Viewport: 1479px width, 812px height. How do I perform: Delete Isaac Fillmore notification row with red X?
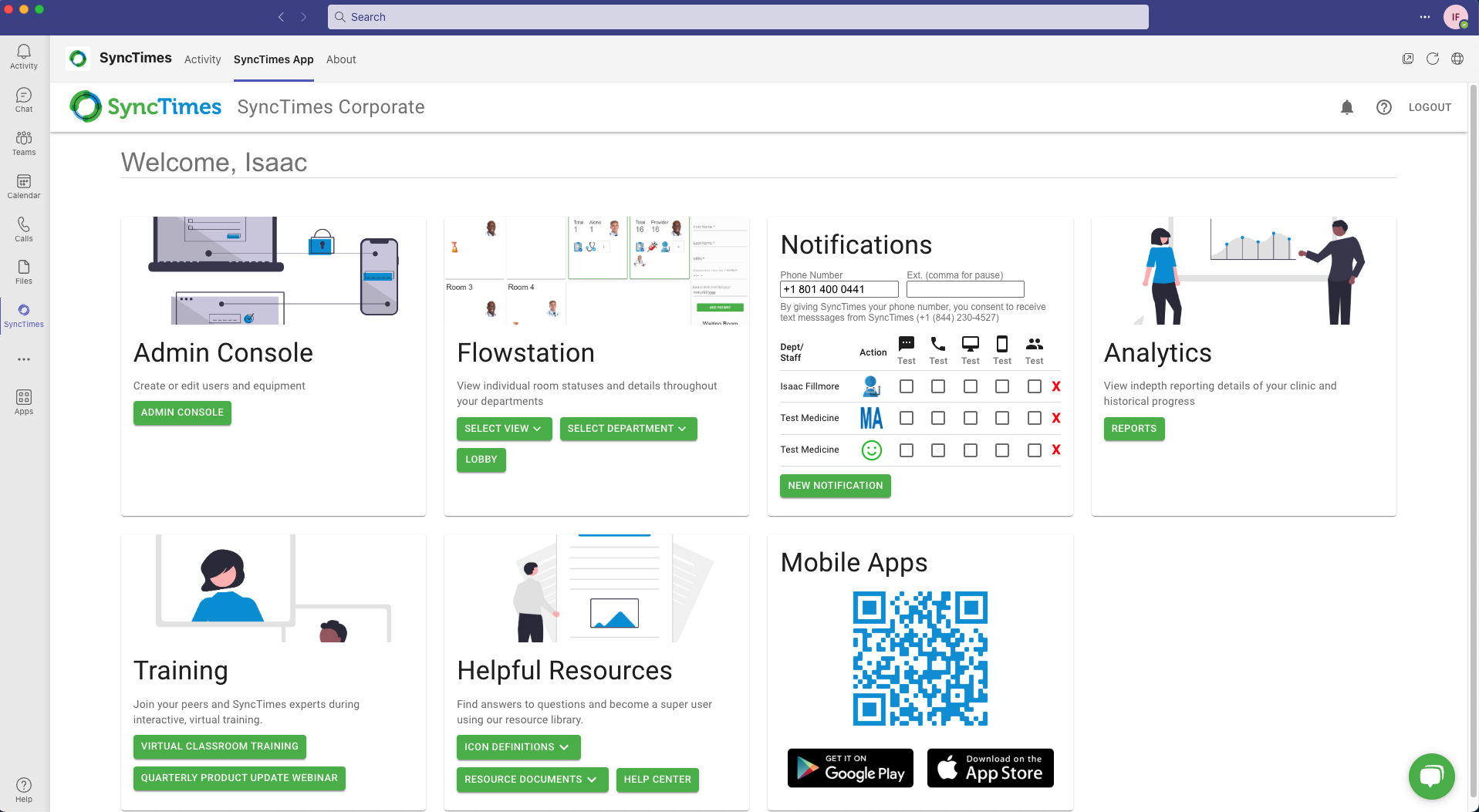click(x=1056, y=386)
